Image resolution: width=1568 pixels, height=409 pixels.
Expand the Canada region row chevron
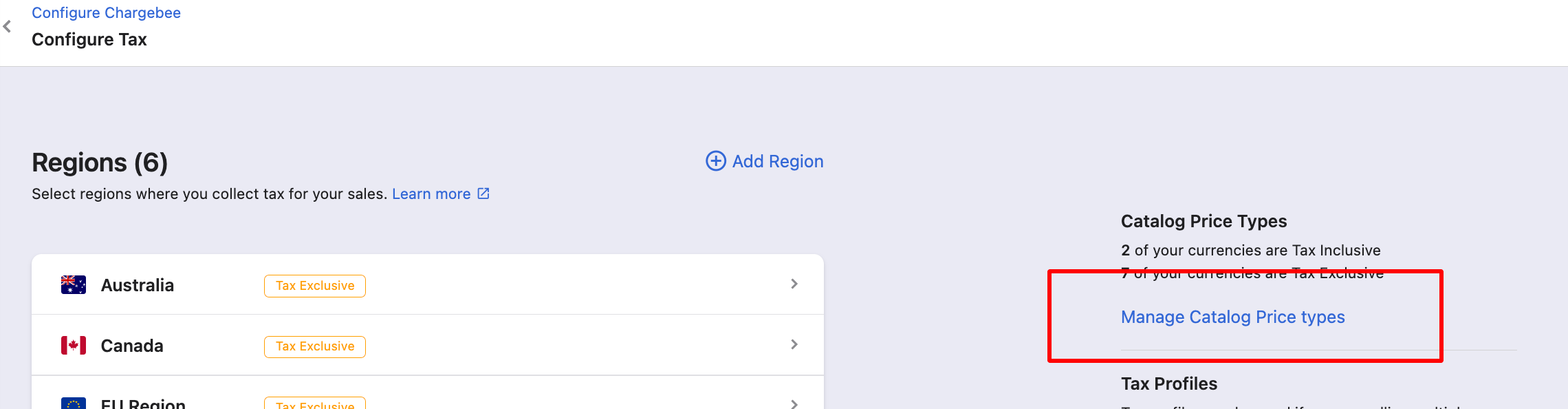pos(794,344)
